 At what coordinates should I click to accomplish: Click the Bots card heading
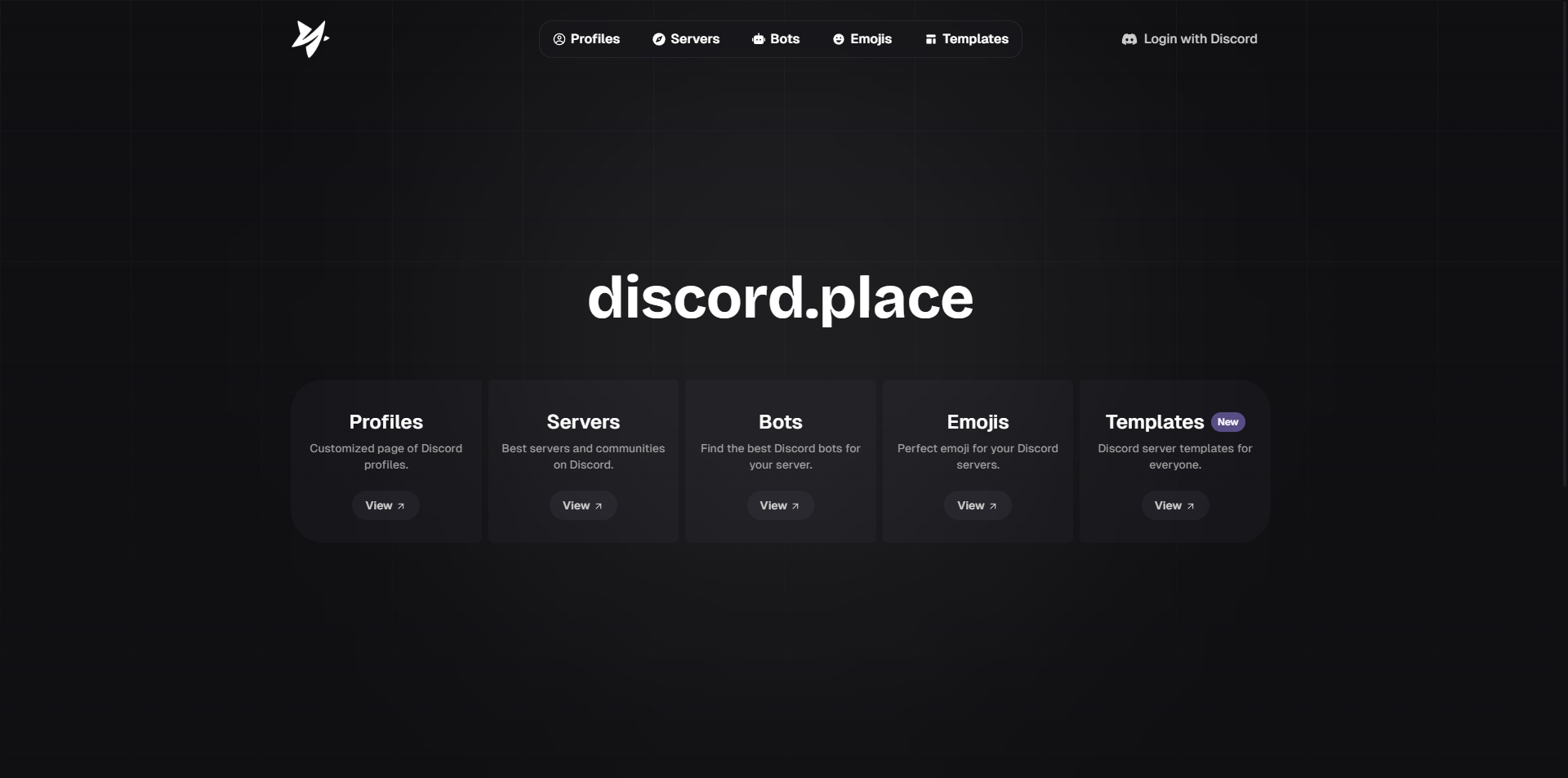point(781,422)
